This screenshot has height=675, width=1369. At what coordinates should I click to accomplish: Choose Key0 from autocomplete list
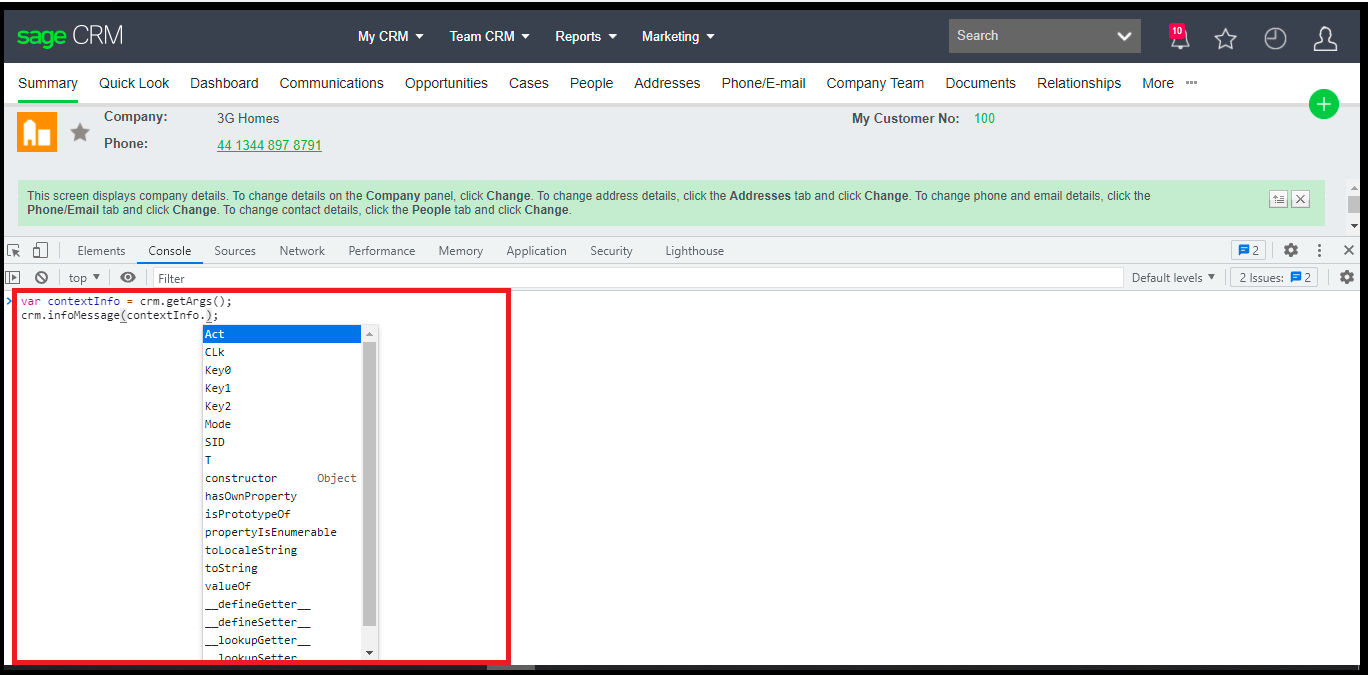click(281, 370)
